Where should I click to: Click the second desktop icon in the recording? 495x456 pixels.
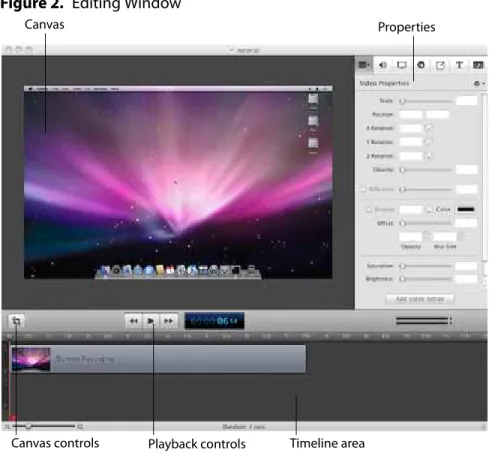point(313,121)
